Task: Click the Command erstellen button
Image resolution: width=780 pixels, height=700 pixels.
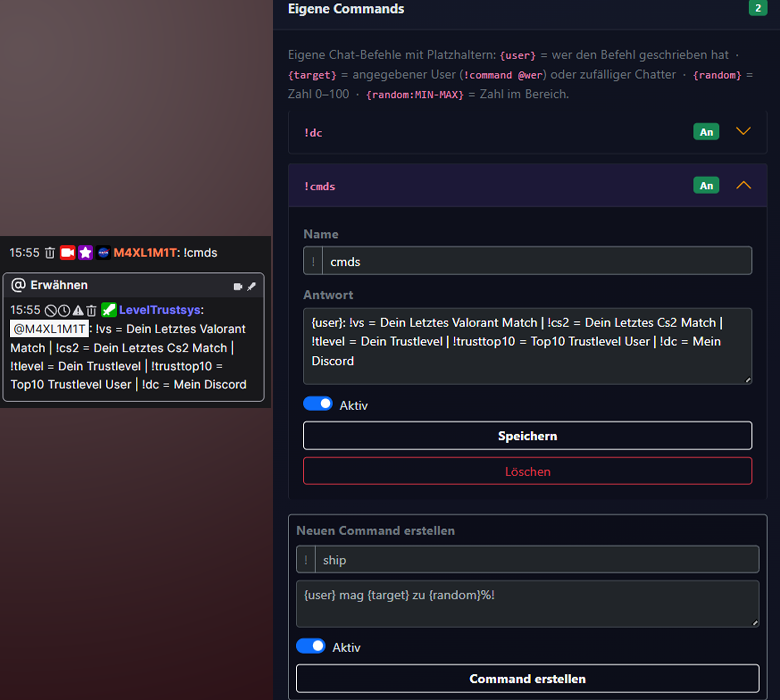Action: pos(527,679)
